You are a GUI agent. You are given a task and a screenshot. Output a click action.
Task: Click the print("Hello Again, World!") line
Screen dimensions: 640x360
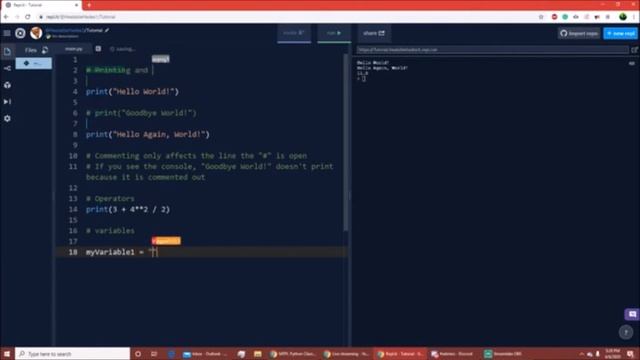(x=148, y=134)
